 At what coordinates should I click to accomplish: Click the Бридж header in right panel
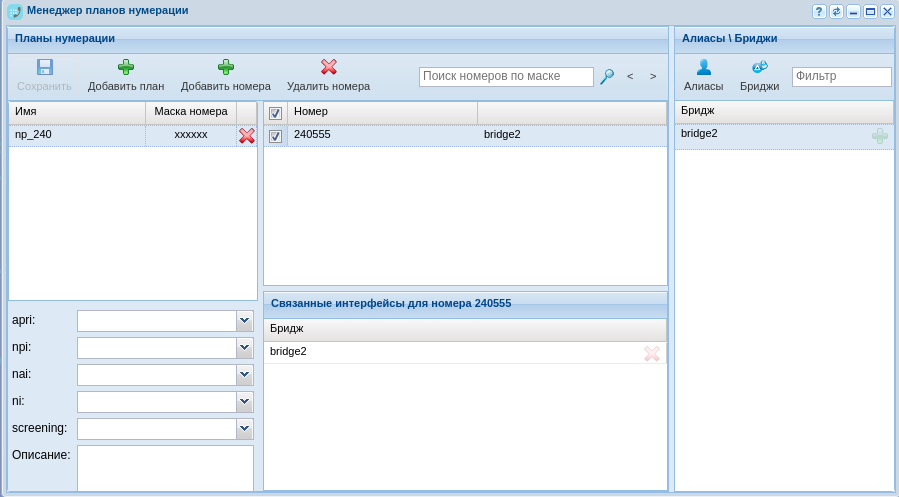click(x=784, y=111)
